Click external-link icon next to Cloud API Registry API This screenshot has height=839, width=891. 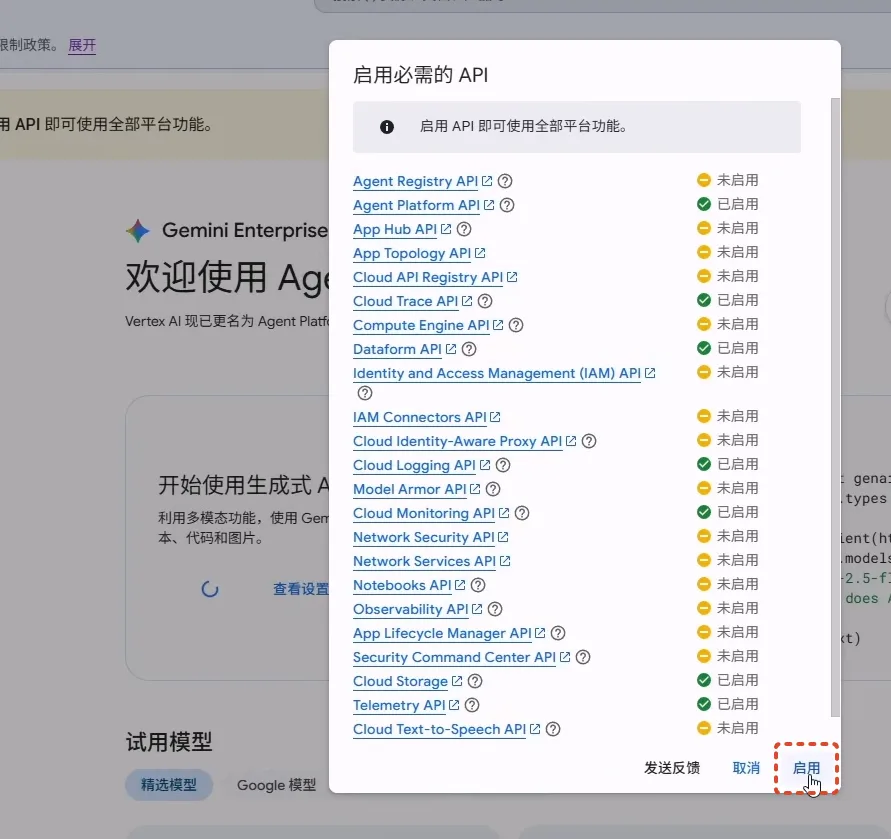[512, 277]
